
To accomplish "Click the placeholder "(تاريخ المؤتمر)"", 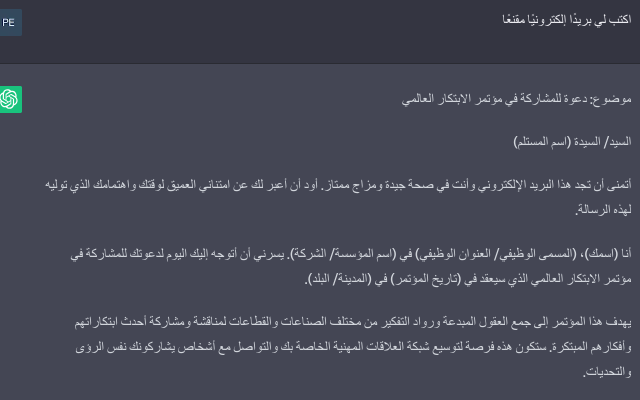I will pos(425,280).
